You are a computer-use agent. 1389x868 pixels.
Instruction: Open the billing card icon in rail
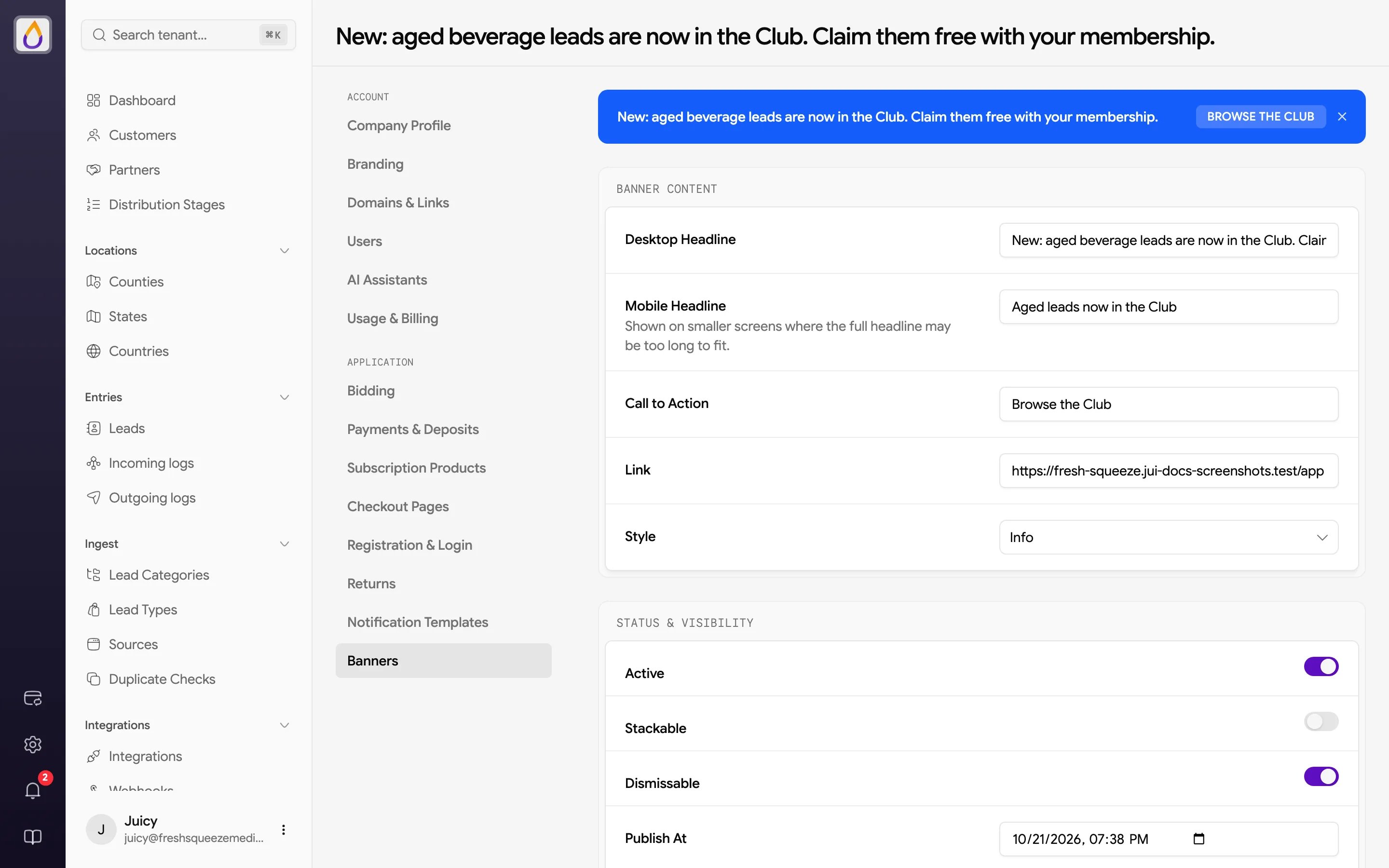[x=33, y=698]
